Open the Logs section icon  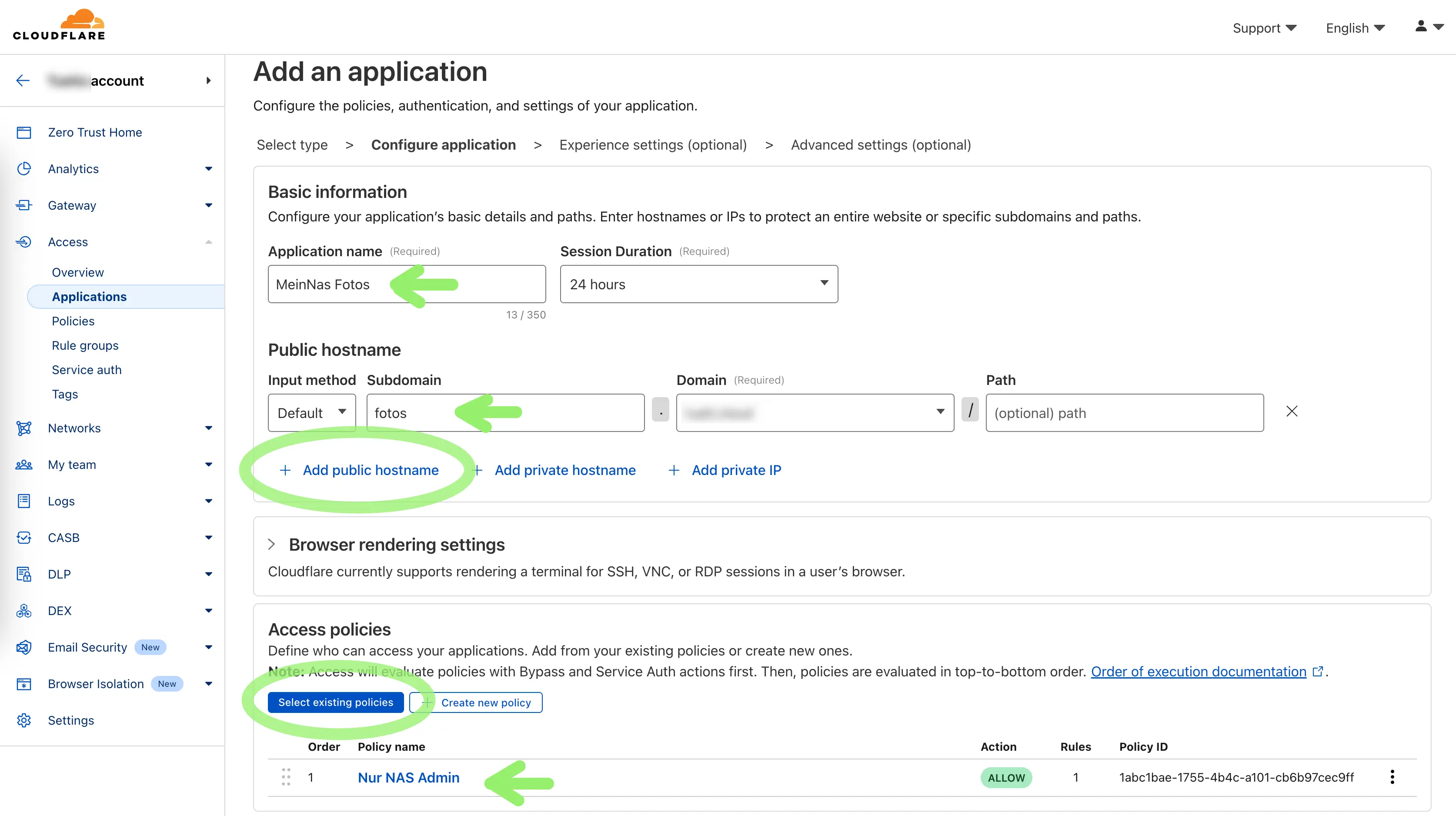[x=24, y=501]
